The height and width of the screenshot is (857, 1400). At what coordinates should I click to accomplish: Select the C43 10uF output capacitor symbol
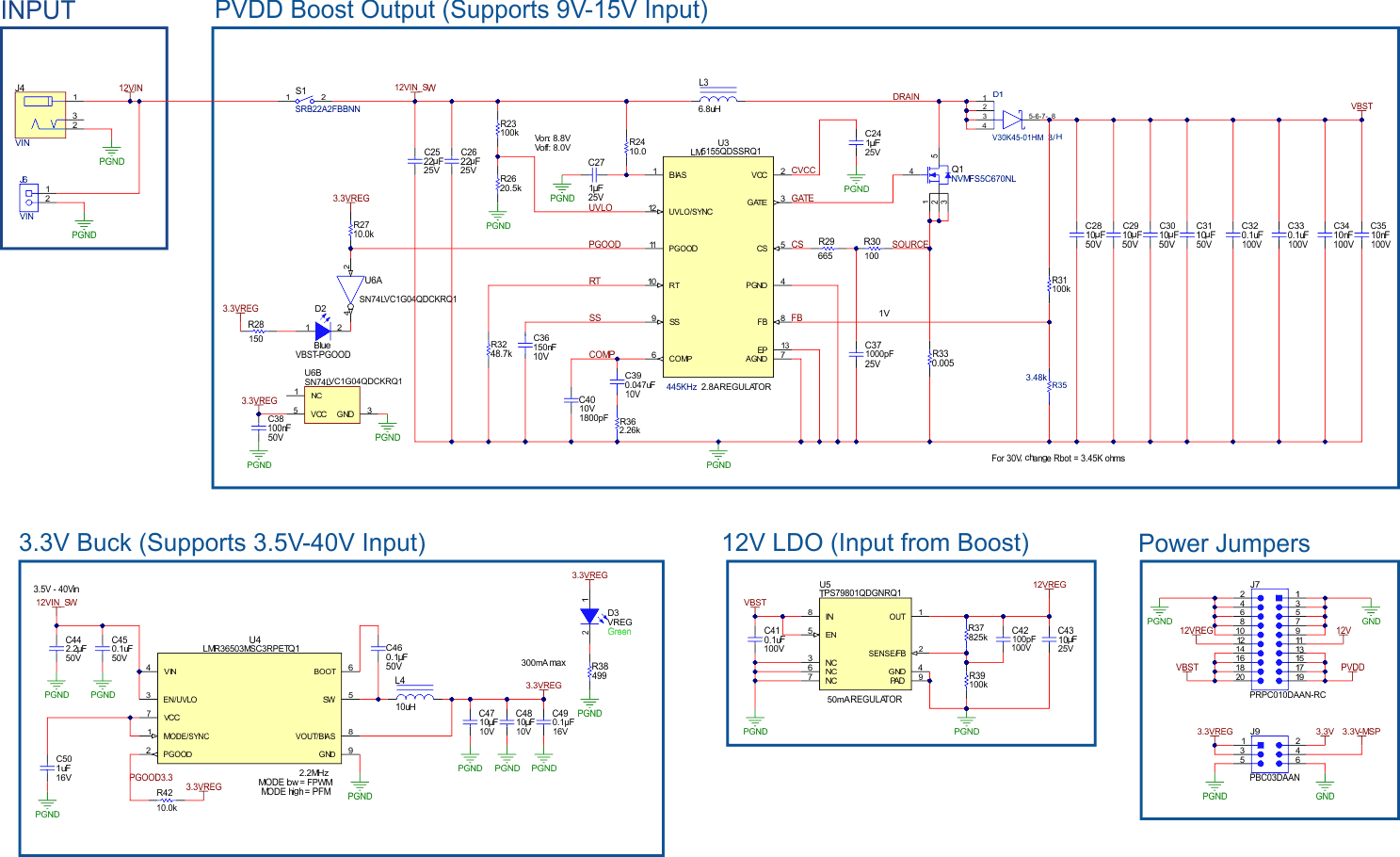coord(1049,639)
